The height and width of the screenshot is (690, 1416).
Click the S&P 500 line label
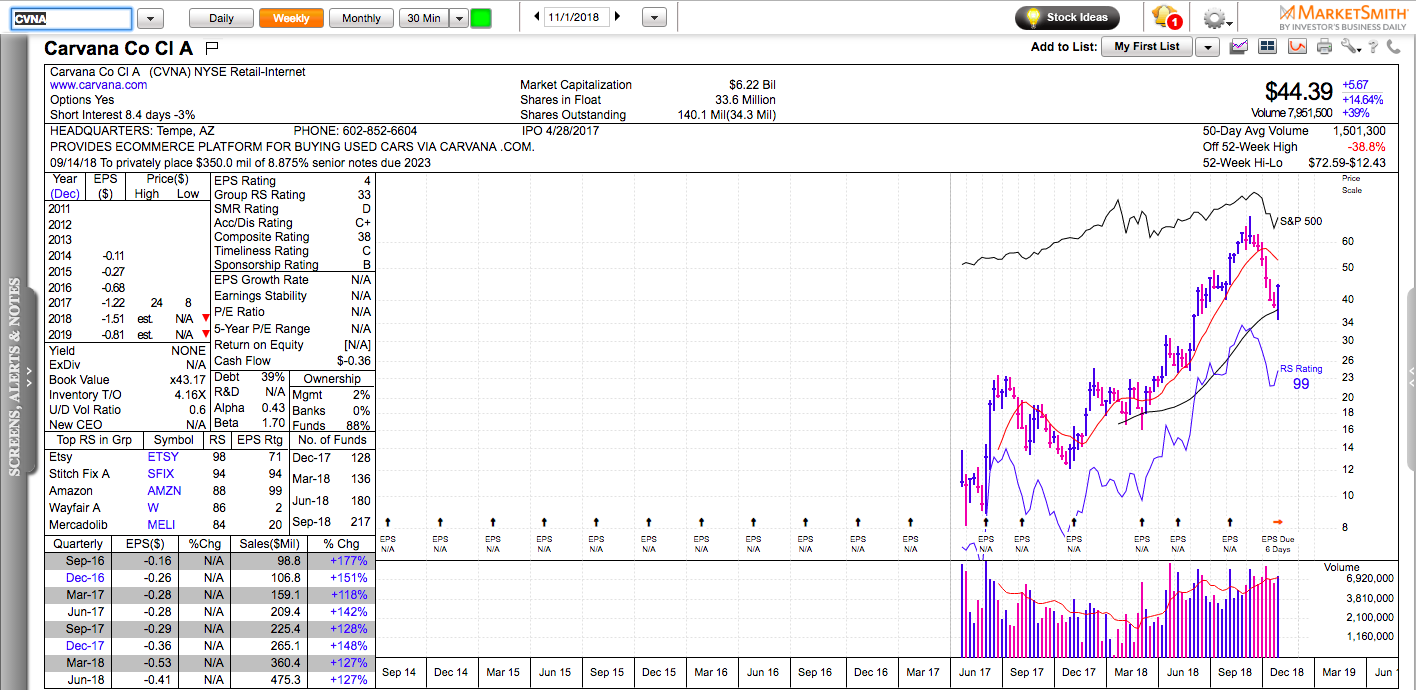(x=1301, y=221)
